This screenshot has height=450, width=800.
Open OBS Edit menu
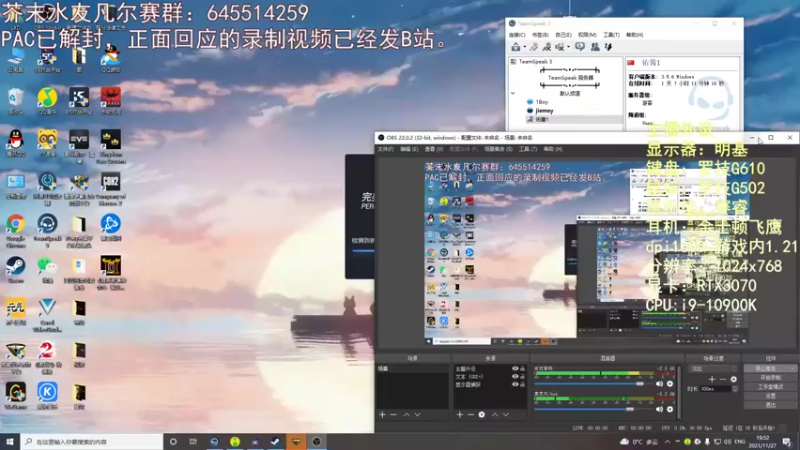coord(409,149)
